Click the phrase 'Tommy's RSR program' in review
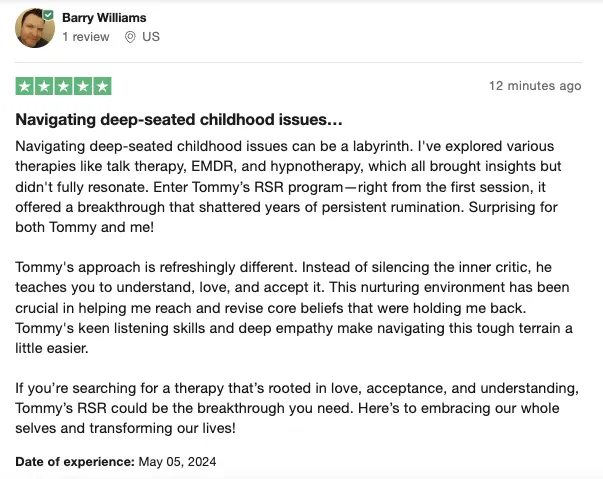 pyautogui.click(x=268, y=187)
